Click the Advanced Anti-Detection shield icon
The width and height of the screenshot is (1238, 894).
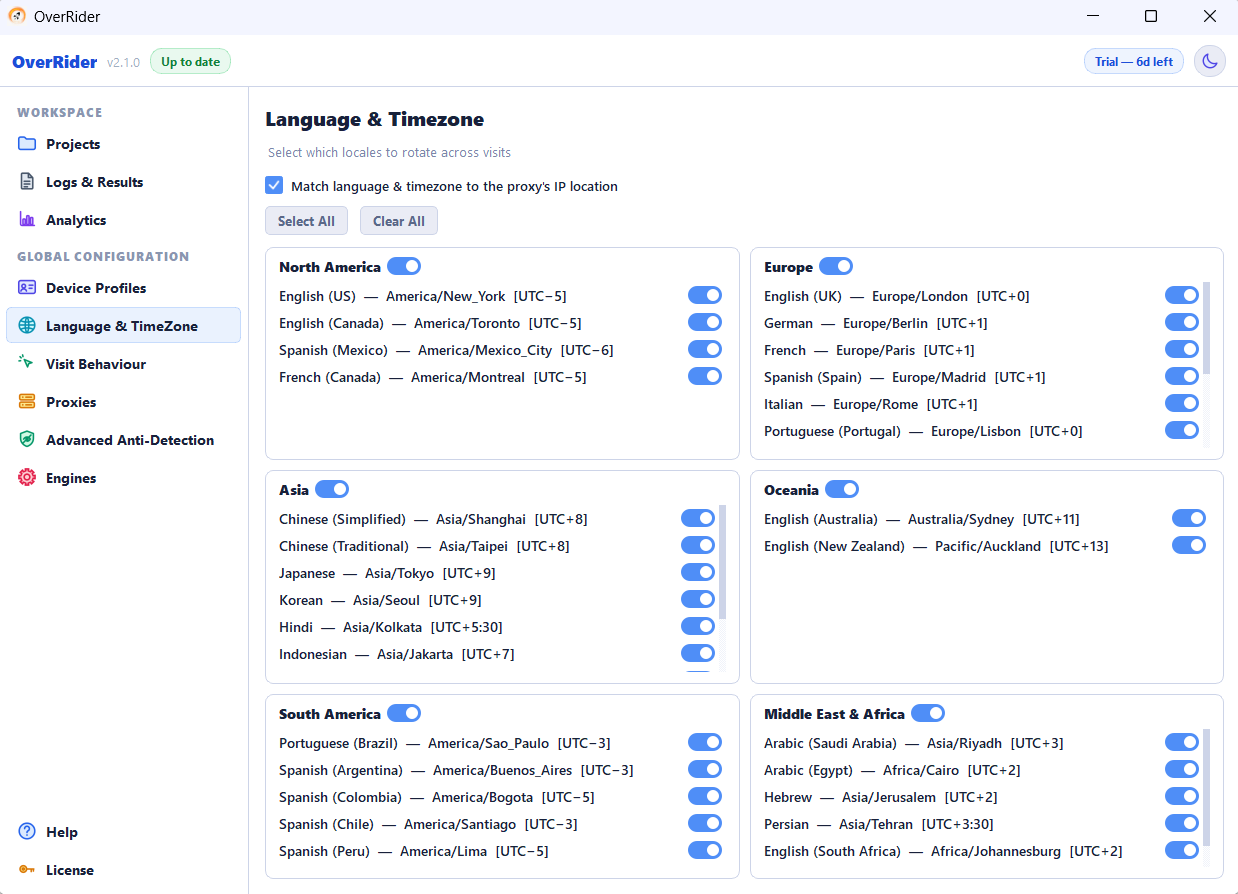tap(27, 440)
